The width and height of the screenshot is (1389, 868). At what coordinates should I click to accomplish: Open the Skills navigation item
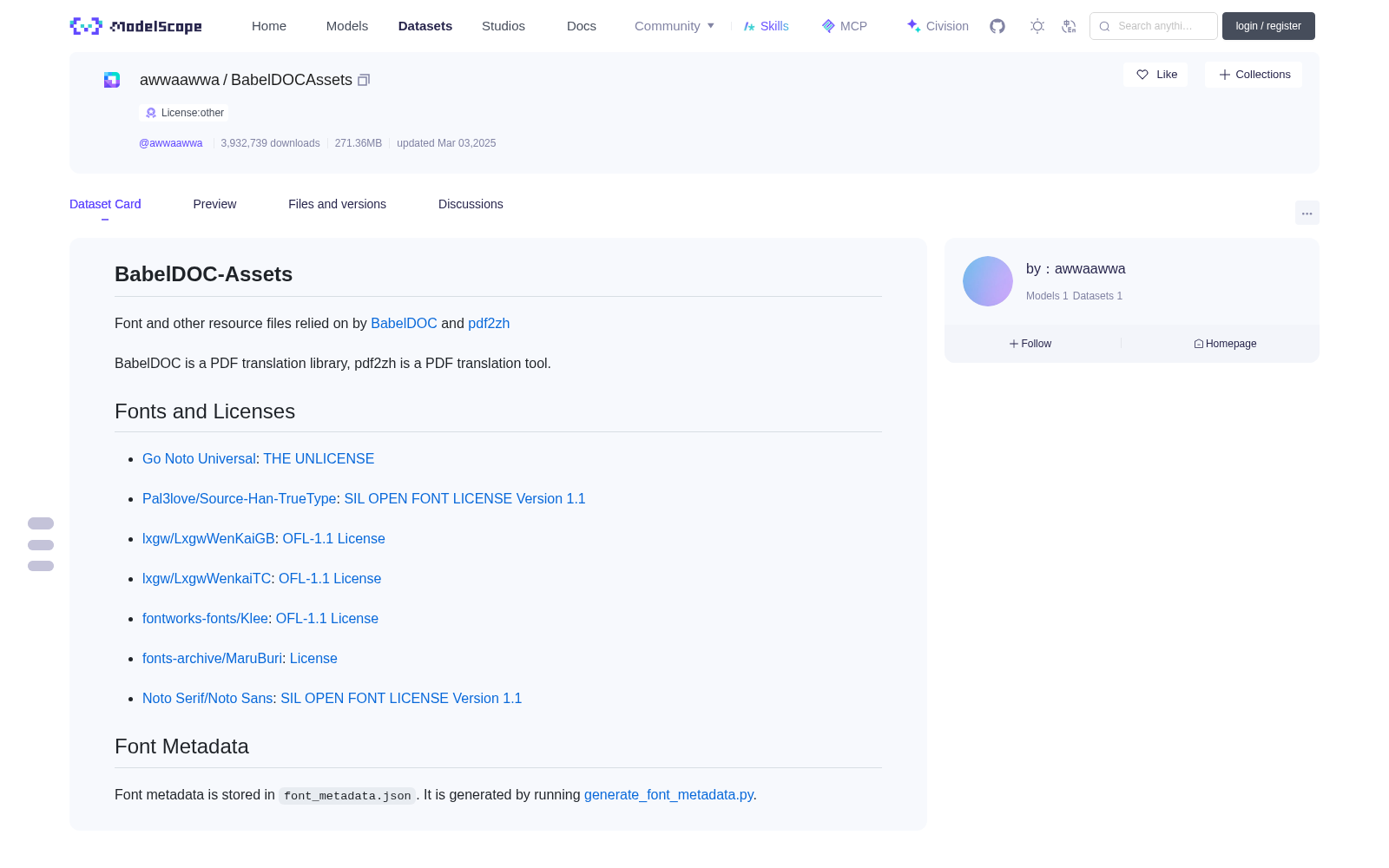point(766,26)
